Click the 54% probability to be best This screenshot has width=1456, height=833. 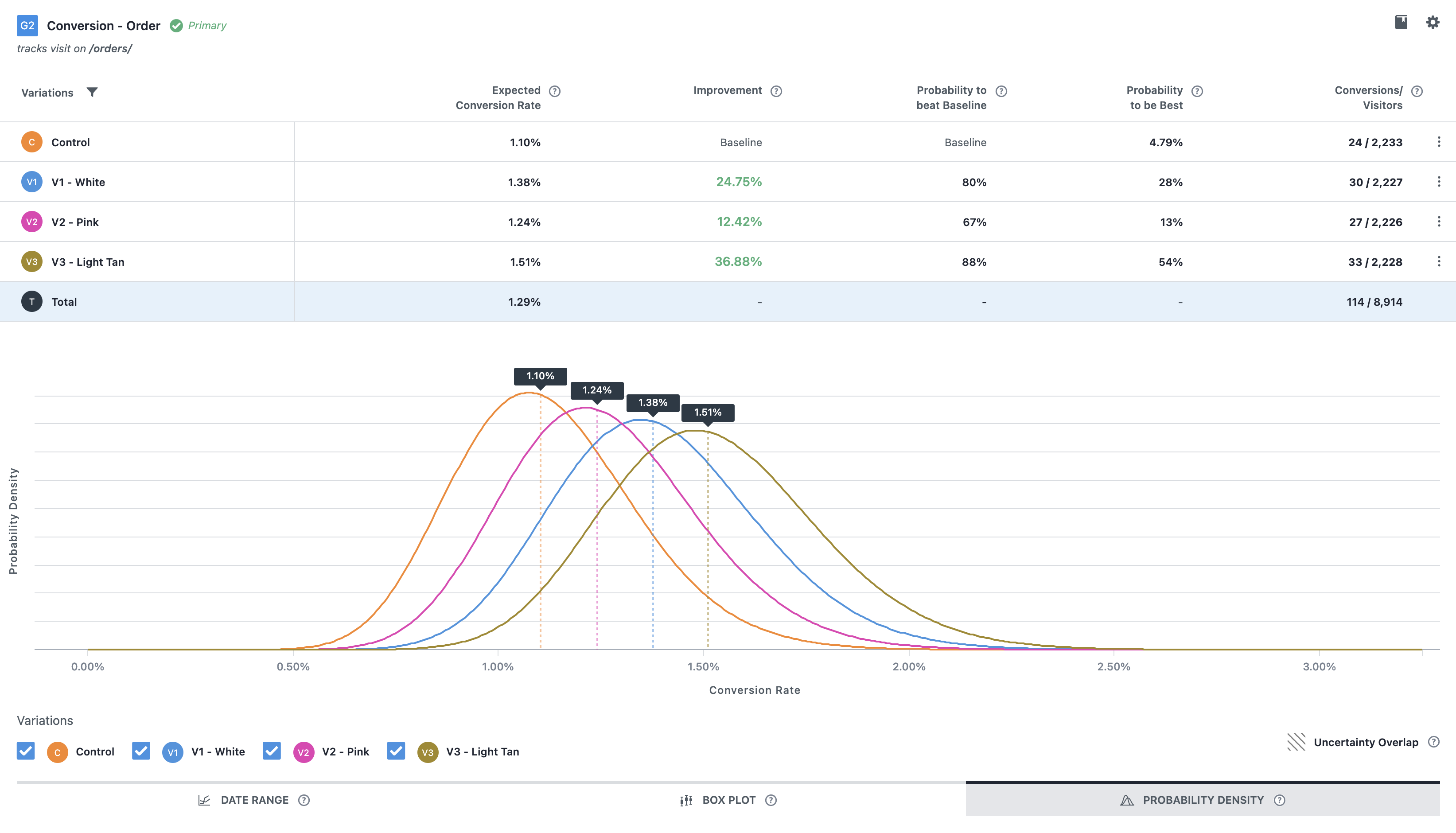click(1171, 262)
